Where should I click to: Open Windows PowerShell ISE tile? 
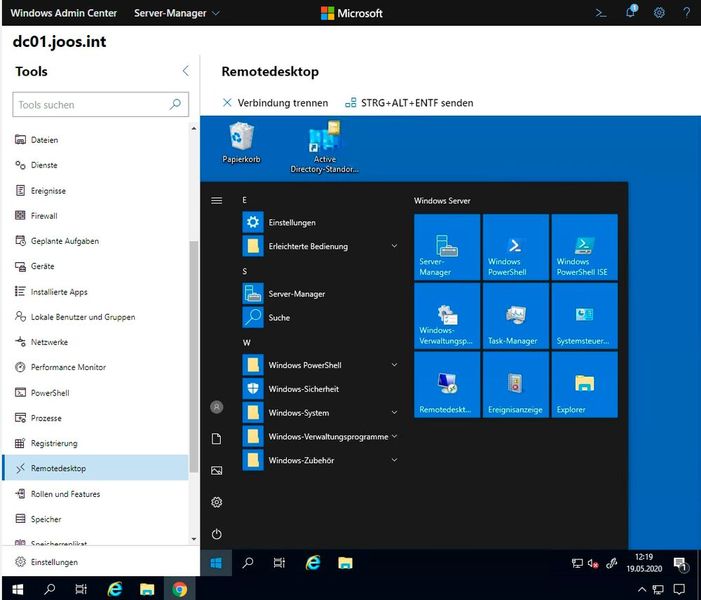585,247
